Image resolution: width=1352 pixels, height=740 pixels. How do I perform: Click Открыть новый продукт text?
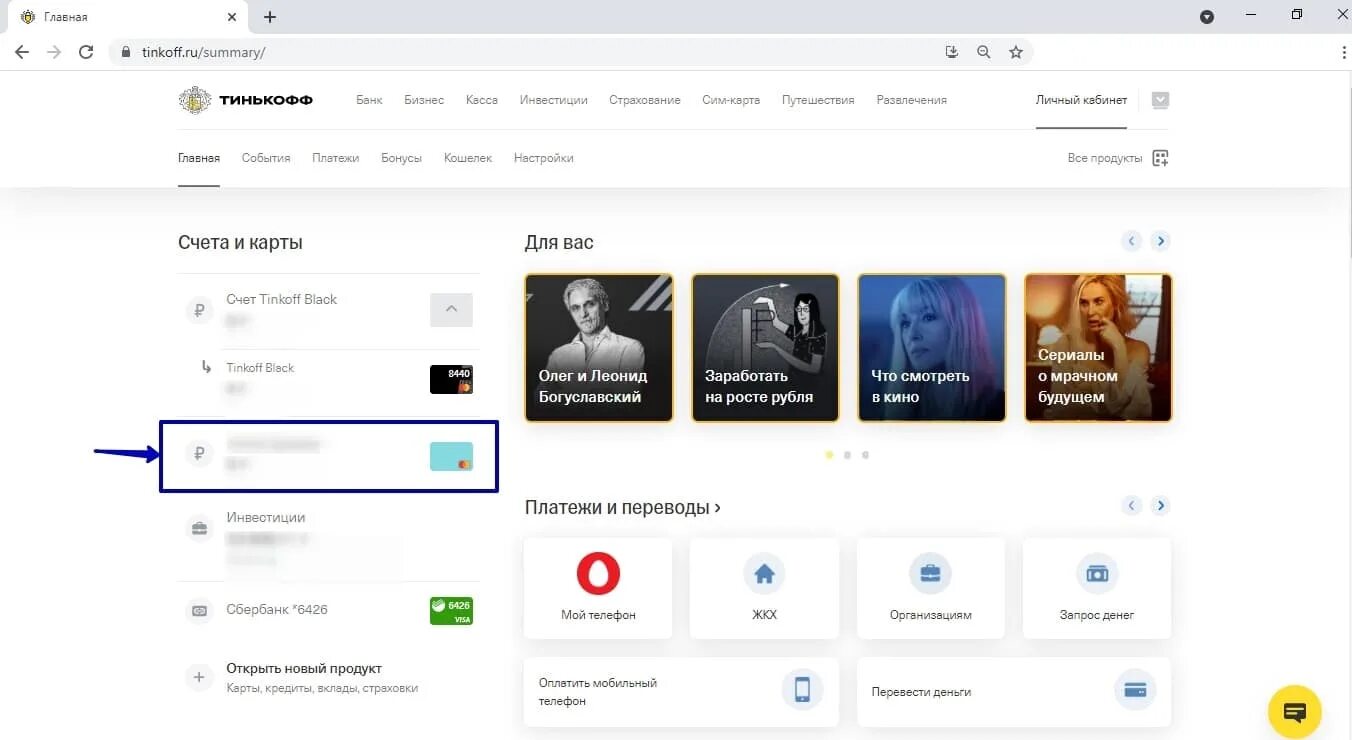pos(304,668)
